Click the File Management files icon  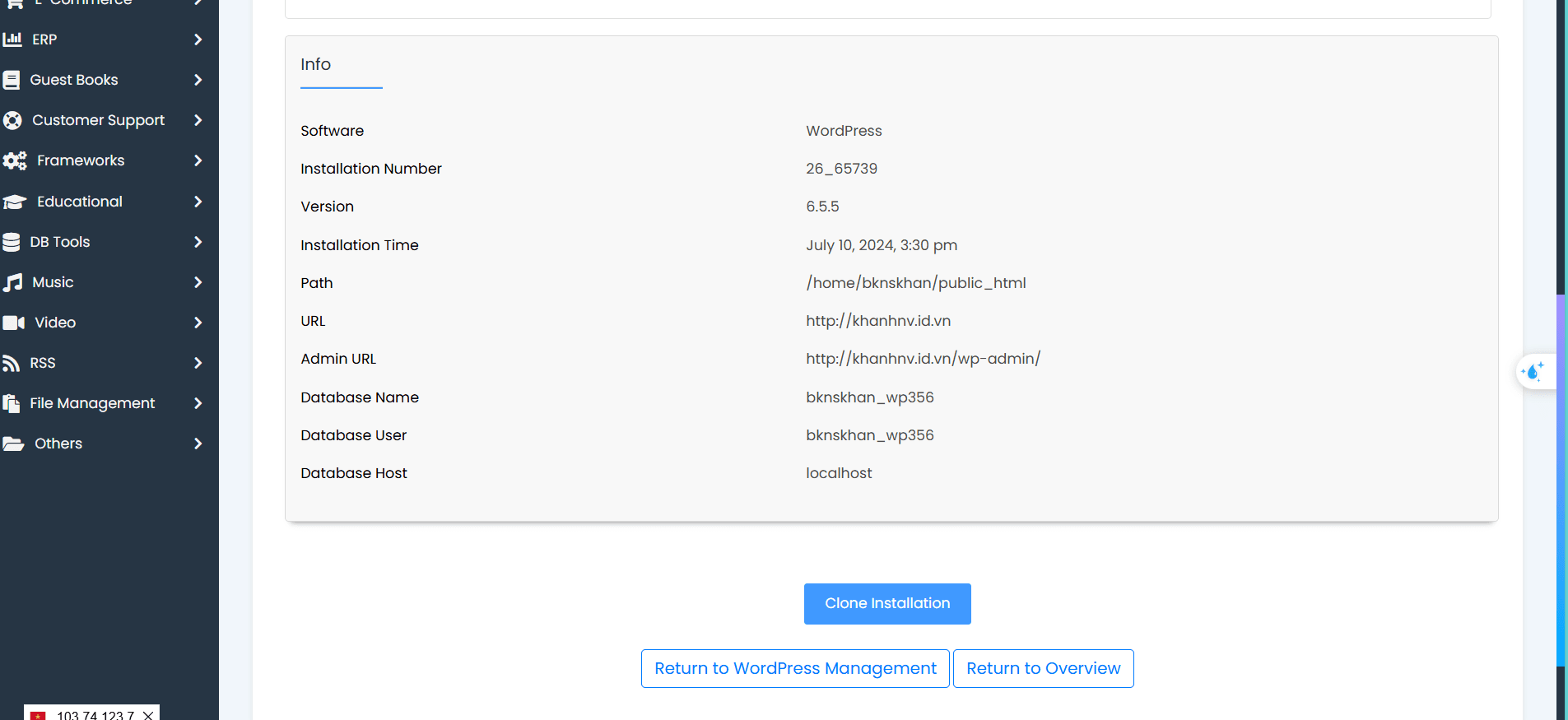click(12, 403)
